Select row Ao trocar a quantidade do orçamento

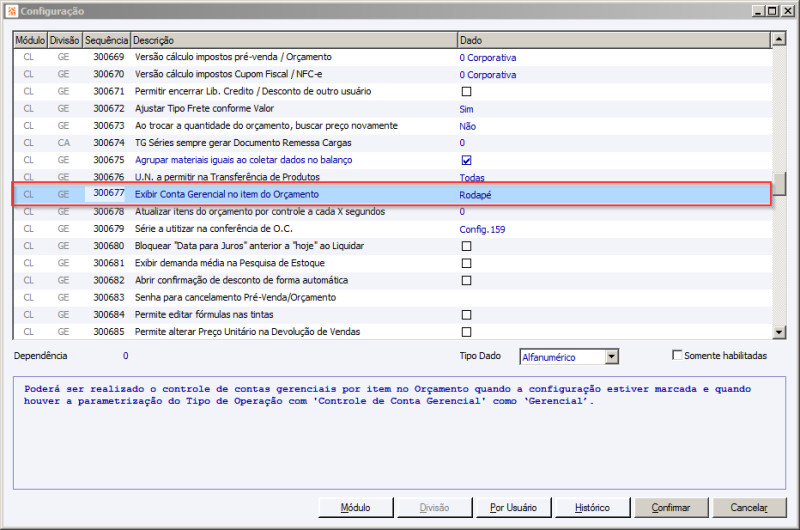[392, 126]
